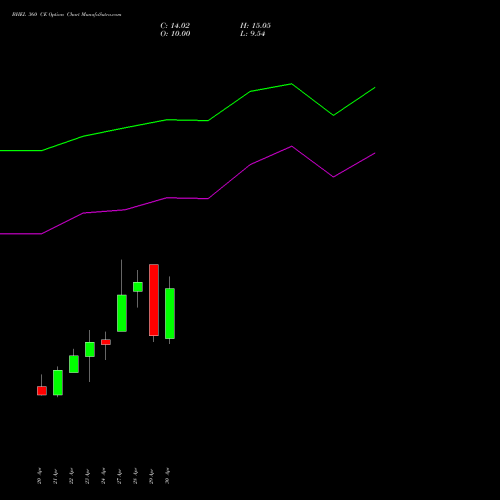500x500 pixels.
Task: Click the '21 Apr' date axis label
Action: 55,476
